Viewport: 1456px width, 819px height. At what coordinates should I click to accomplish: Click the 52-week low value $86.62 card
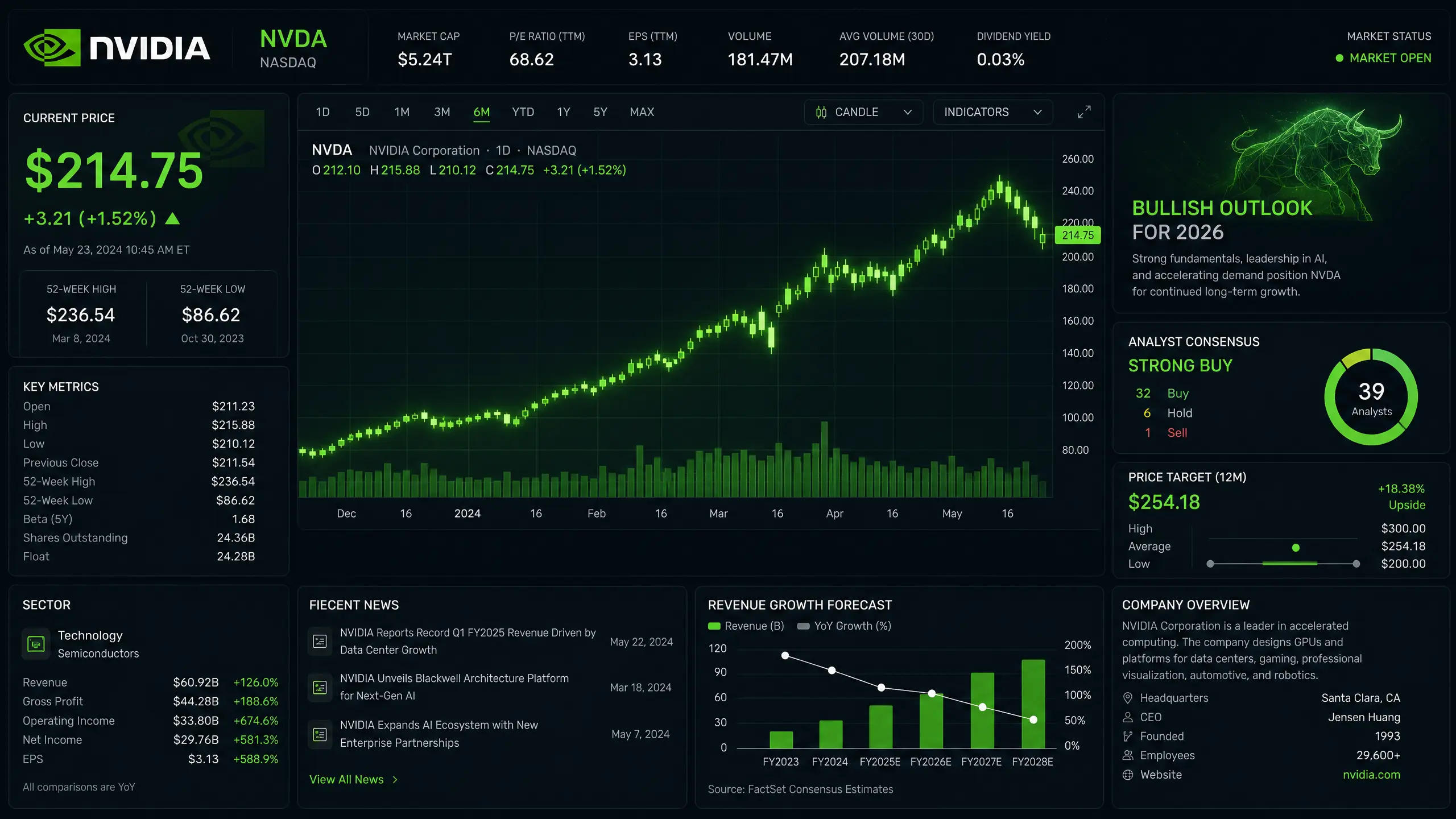click(x=211, y=315)
